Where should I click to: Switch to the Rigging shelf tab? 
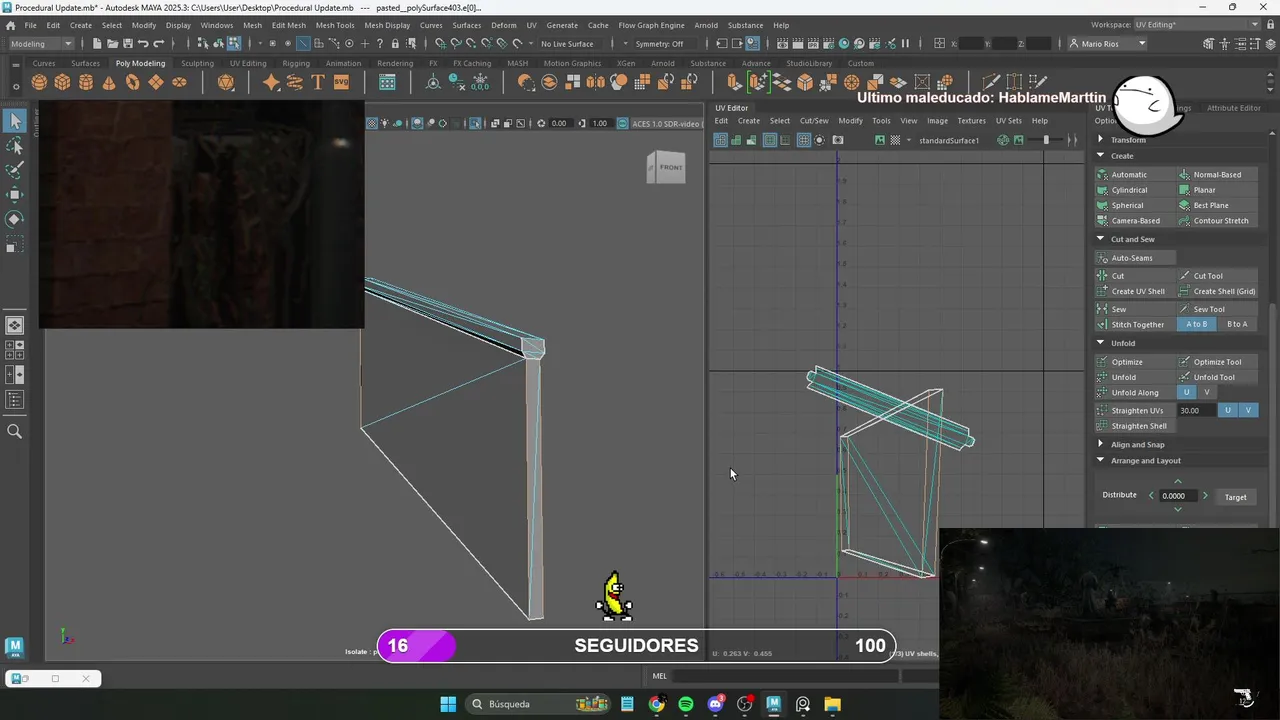pos(296,63)
